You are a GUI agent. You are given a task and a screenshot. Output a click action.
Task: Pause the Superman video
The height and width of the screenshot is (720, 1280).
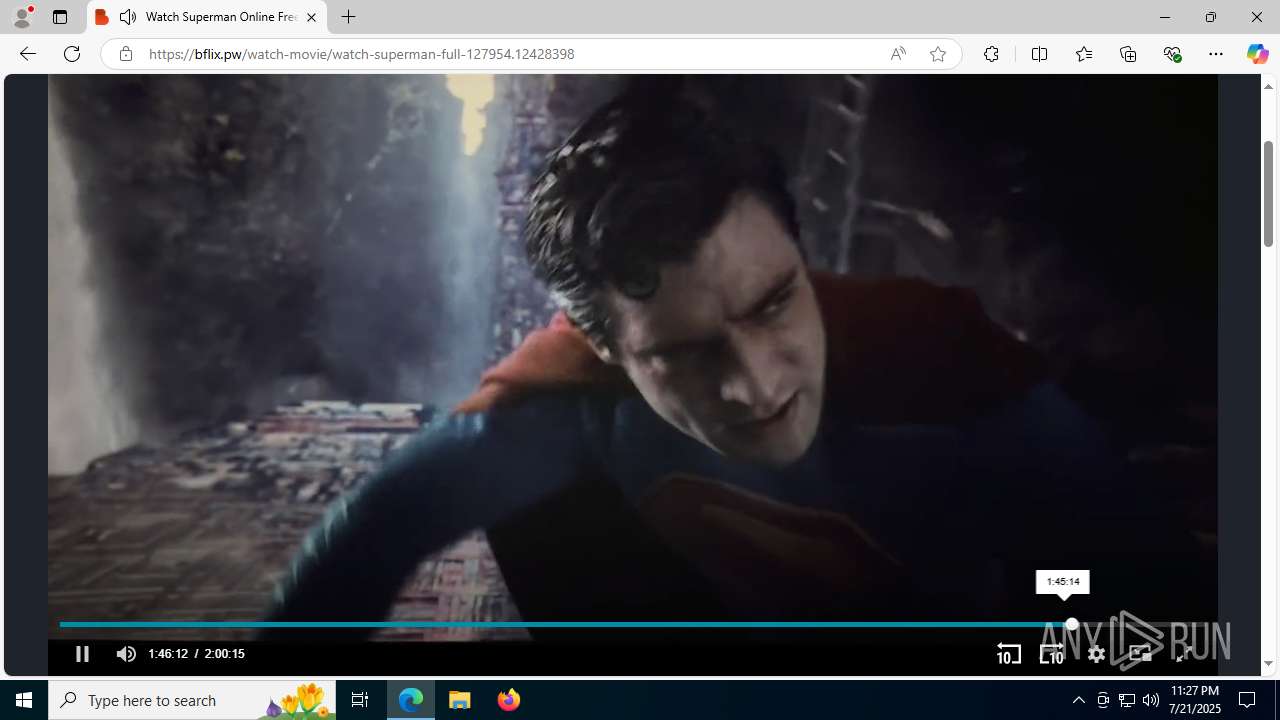(82, 654)
